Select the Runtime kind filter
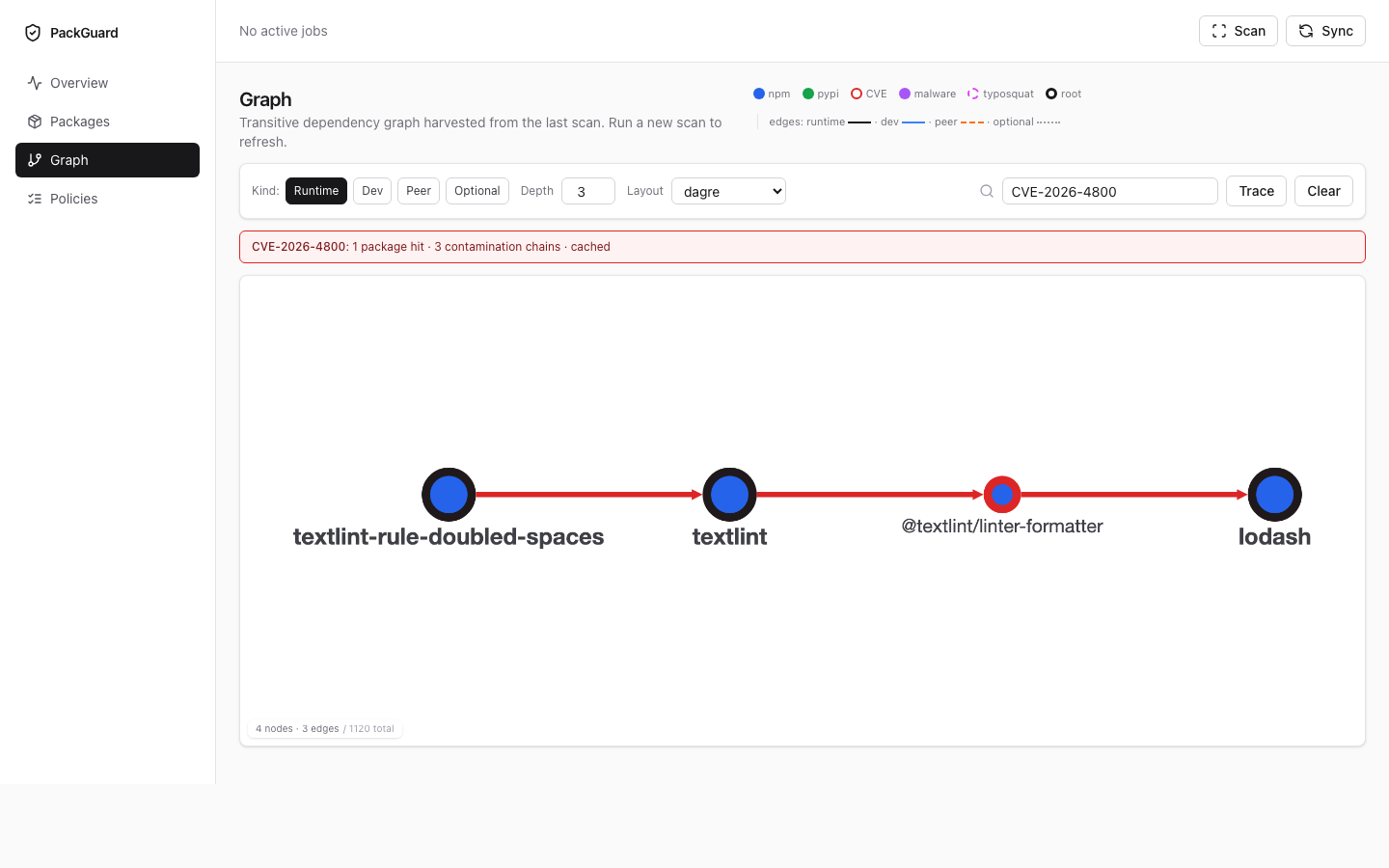This screenshot has width=1389, height=868. point(315,191)
